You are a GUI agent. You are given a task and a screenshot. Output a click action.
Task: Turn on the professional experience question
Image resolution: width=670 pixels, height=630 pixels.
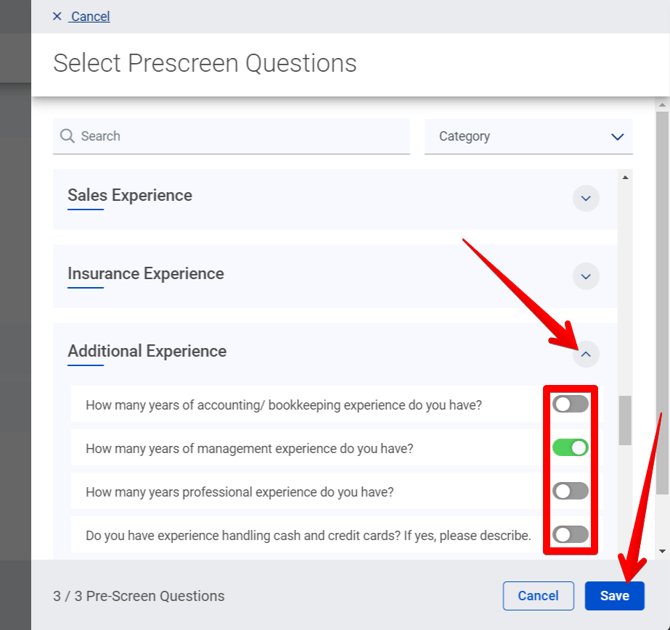[571, 491]
